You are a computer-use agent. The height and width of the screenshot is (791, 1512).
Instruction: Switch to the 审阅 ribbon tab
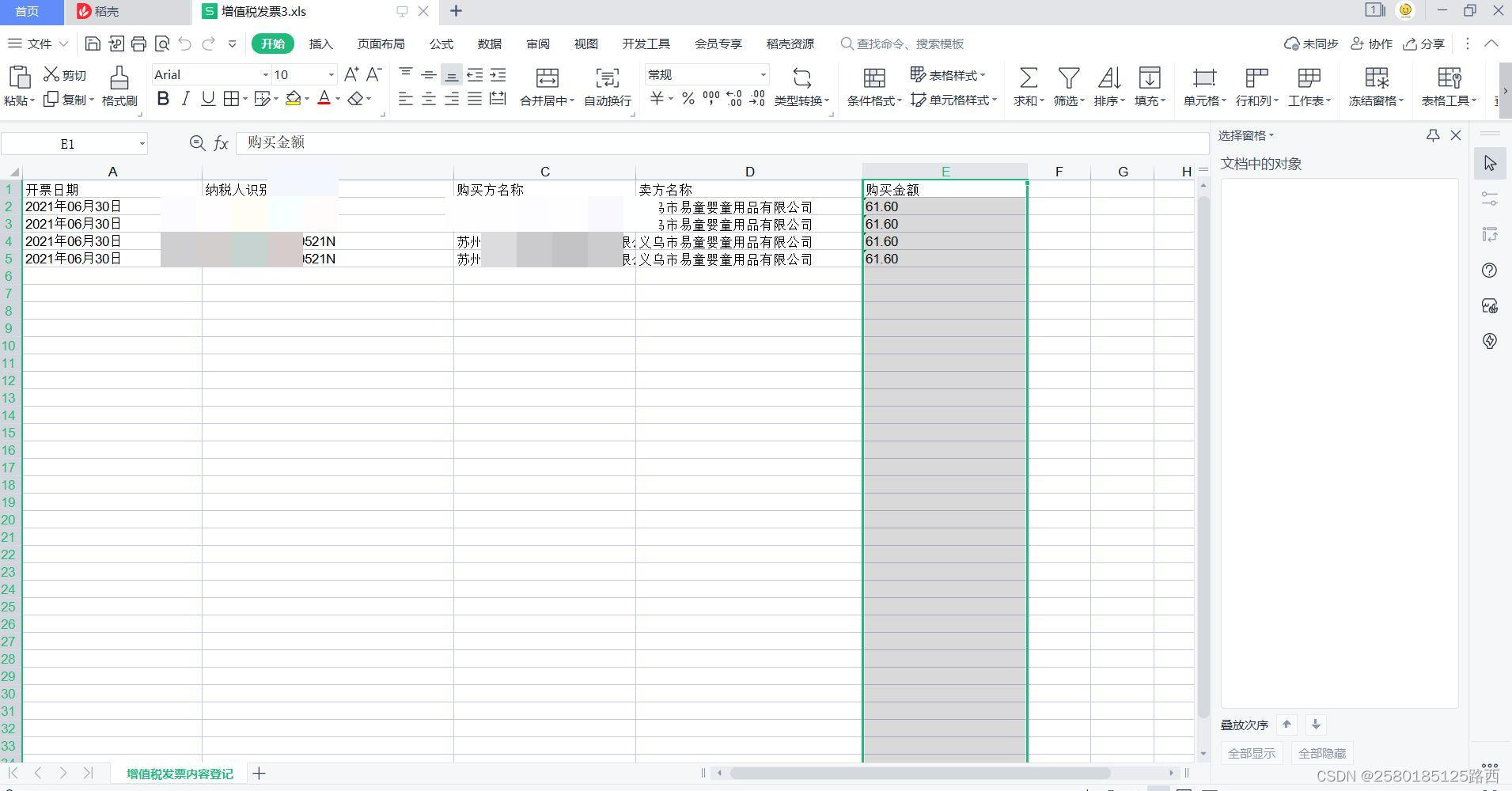pyautogui.click(x=538, y=44)
